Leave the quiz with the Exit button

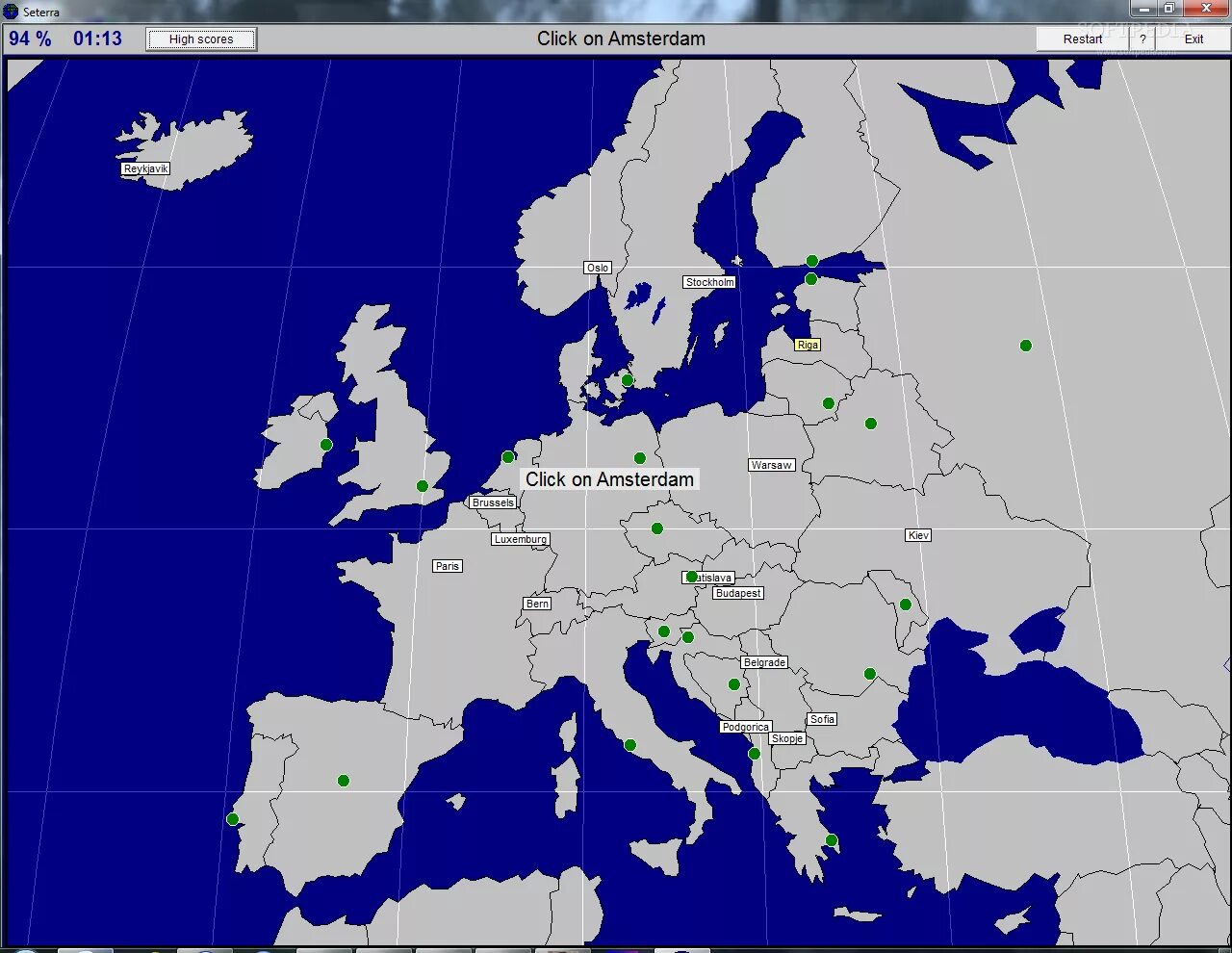(x=1193, y=39)
